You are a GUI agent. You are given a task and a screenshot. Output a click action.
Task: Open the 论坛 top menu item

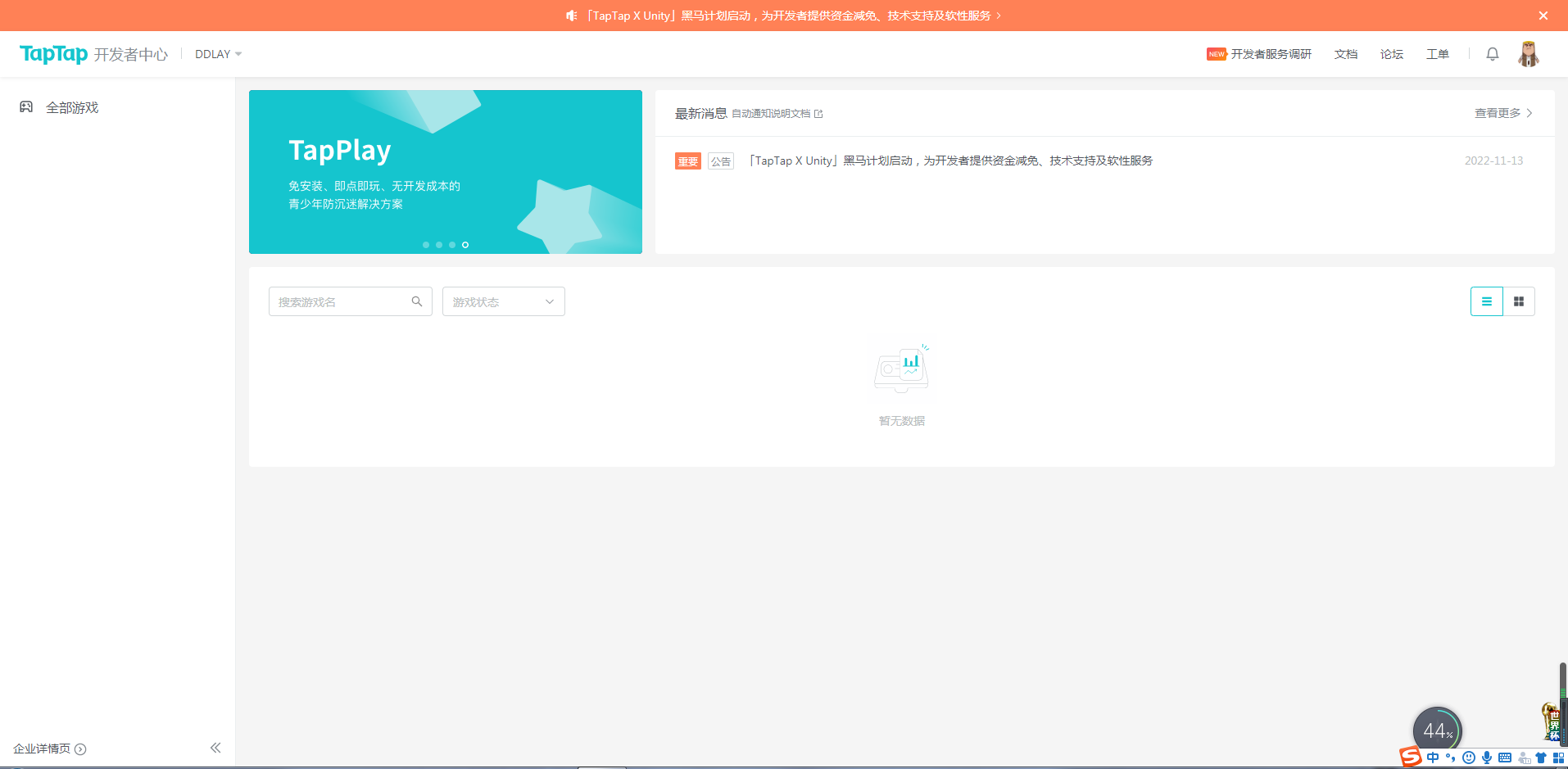(x=1392, y=54)
